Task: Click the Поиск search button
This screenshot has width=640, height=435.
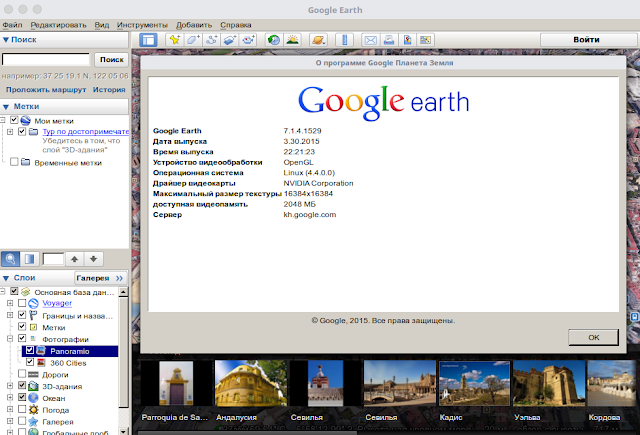Action: (x=112, y=60)
